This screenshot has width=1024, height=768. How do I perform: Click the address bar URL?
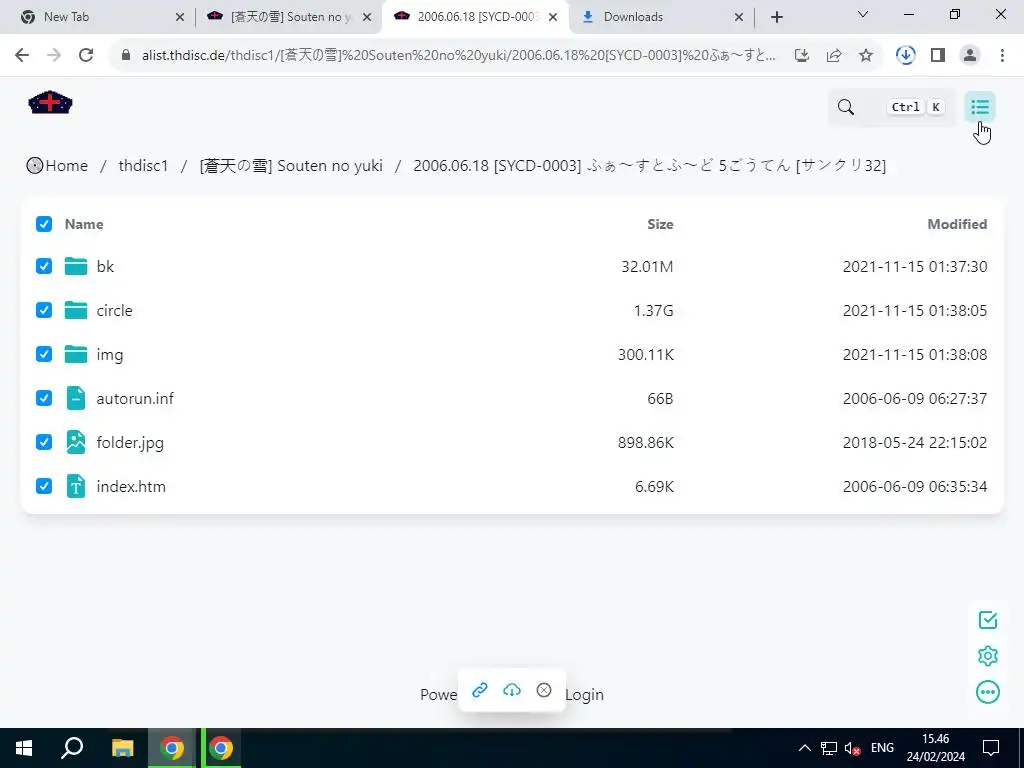tap(458, 56)
